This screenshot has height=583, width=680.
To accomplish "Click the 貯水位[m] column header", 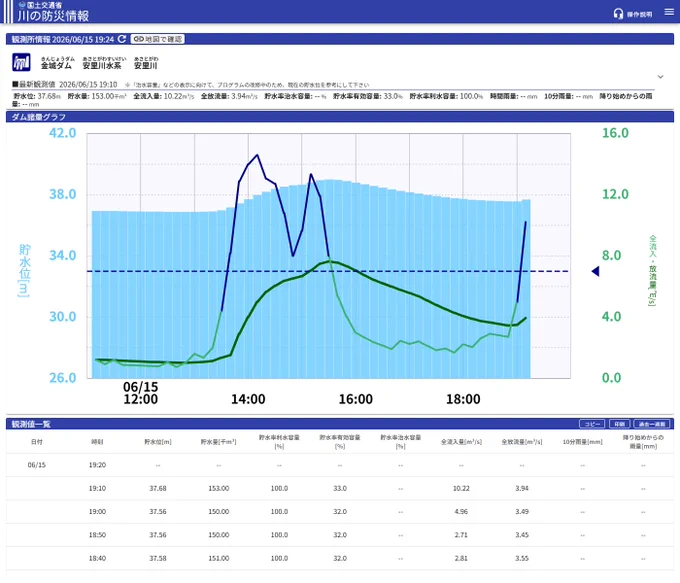I will (158, 442).
